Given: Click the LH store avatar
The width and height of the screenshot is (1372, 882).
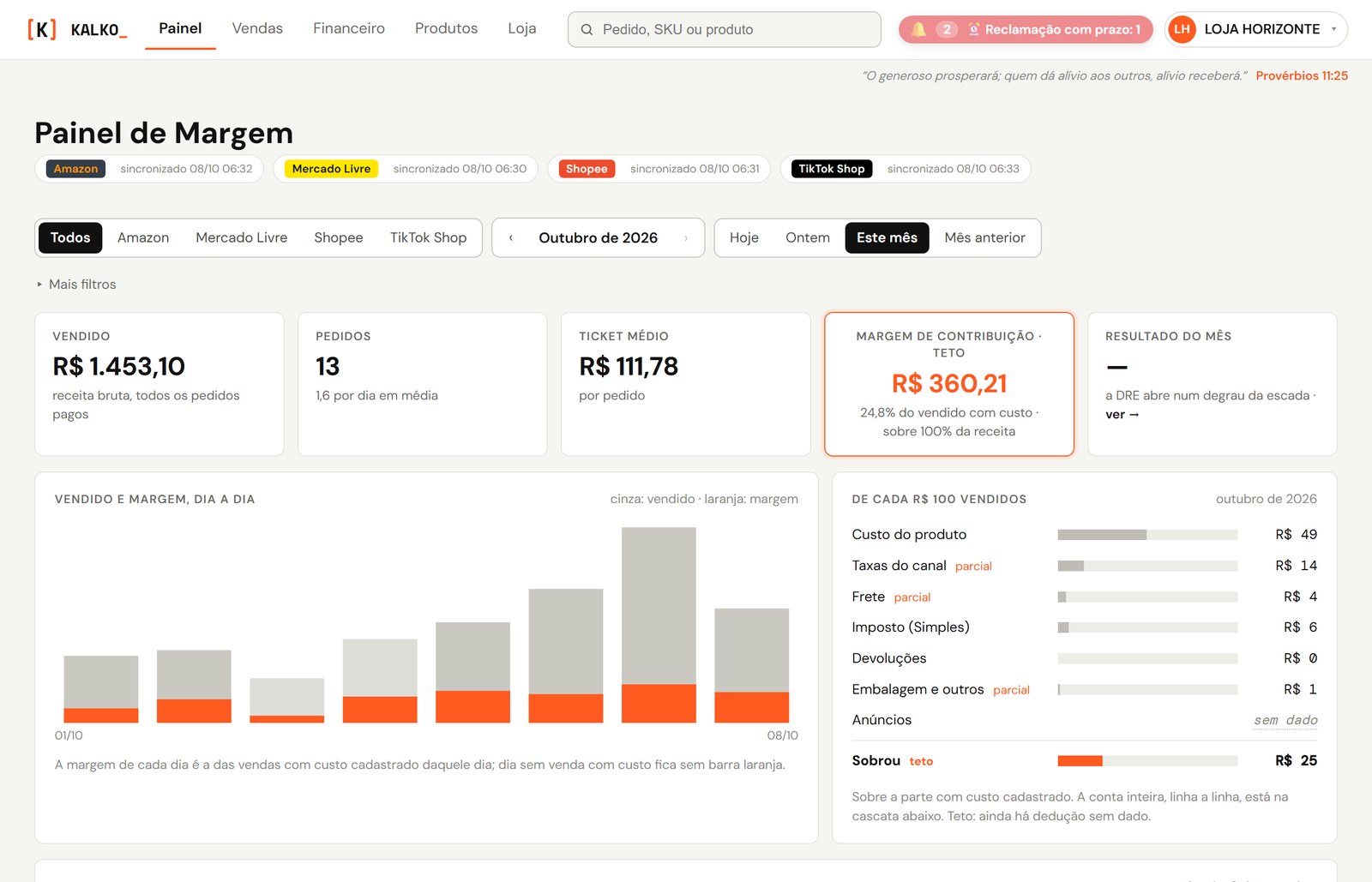Looking at the screenshot, I should [1182, 29].
